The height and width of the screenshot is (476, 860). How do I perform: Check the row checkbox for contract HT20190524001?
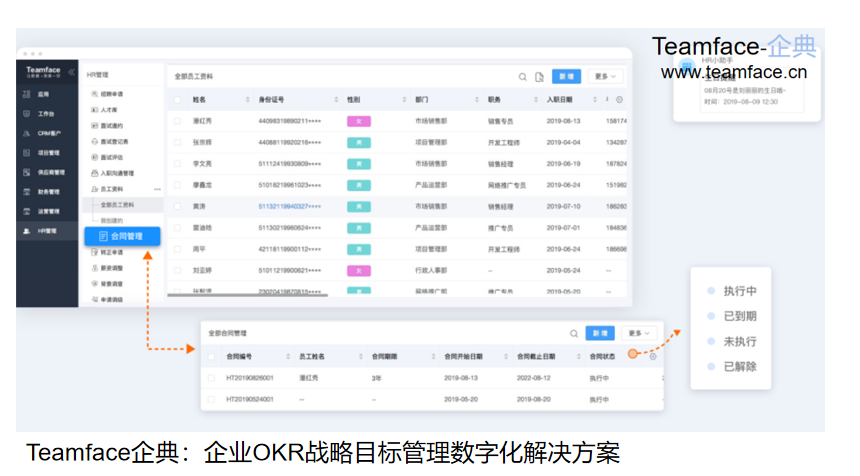[211, 399]
